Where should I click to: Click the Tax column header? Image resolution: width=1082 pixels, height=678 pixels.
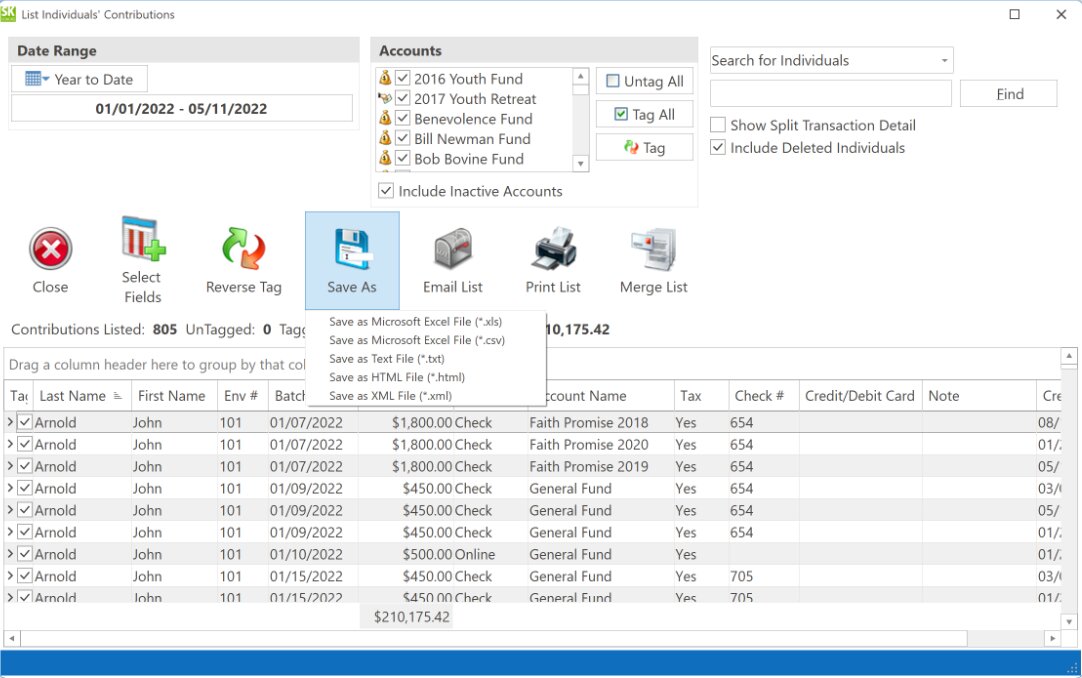[x=702, y=396]
